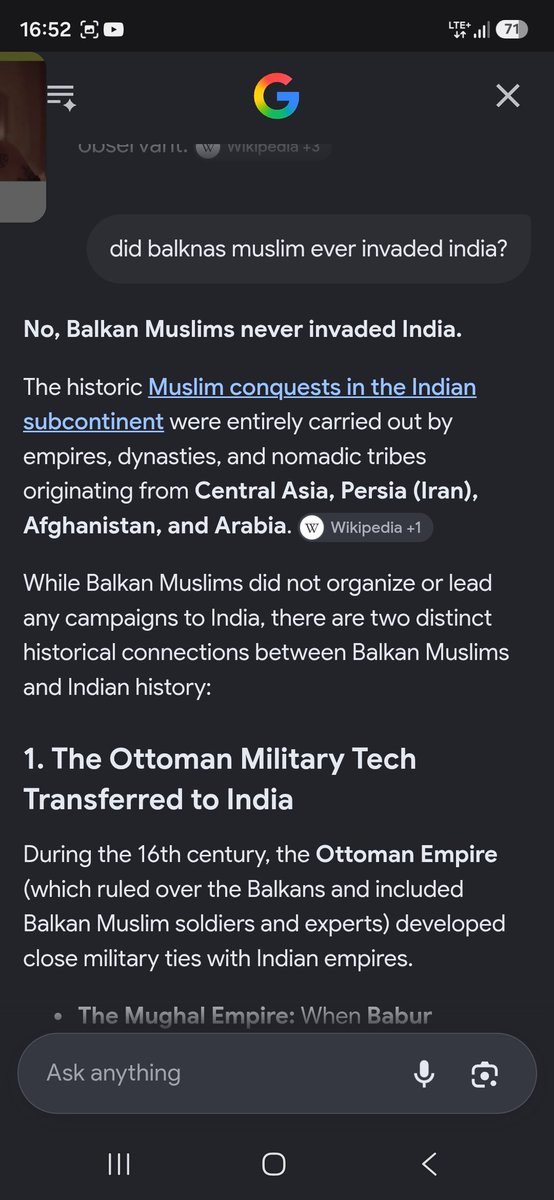Tap the video thumbnail at top left
The image size is (554, 1200).
click(22, 136)
